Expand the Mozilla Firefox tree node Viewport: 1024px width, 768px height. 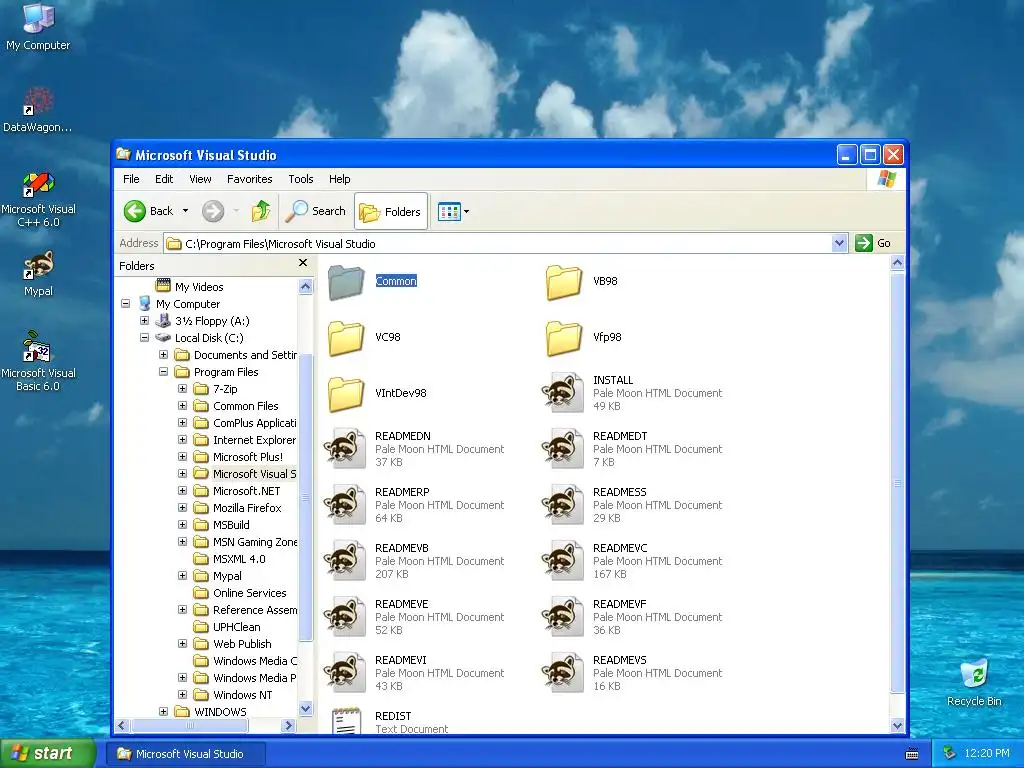pyautogui.click(x=182, y=507)
